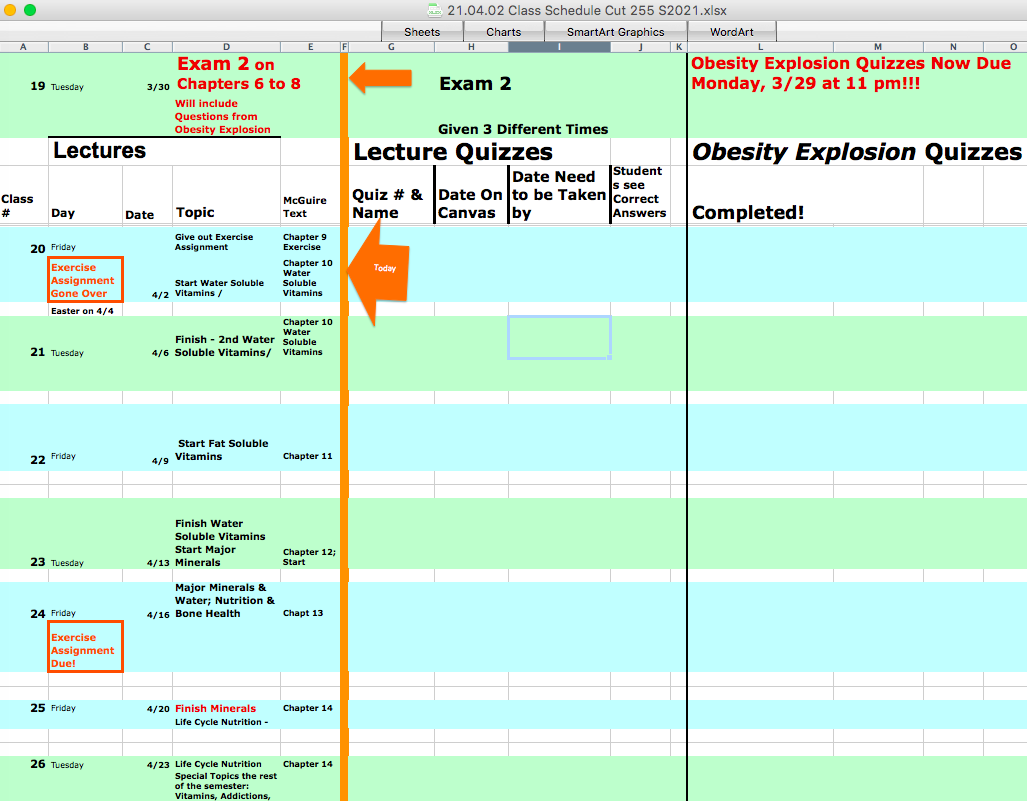Select the 'Obesity Explosion Quizzes' heading cell
Image resolution: width=1027 pixels, height=801 pixels.
pyautogui.click(x=856, y=152)
